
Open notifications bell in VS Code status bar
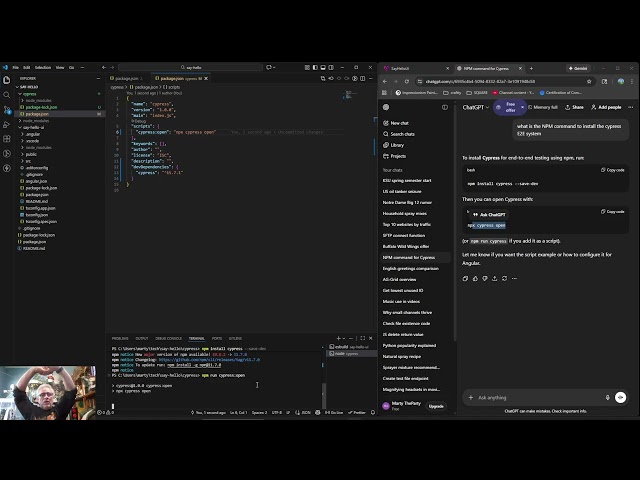pos(373,413)
